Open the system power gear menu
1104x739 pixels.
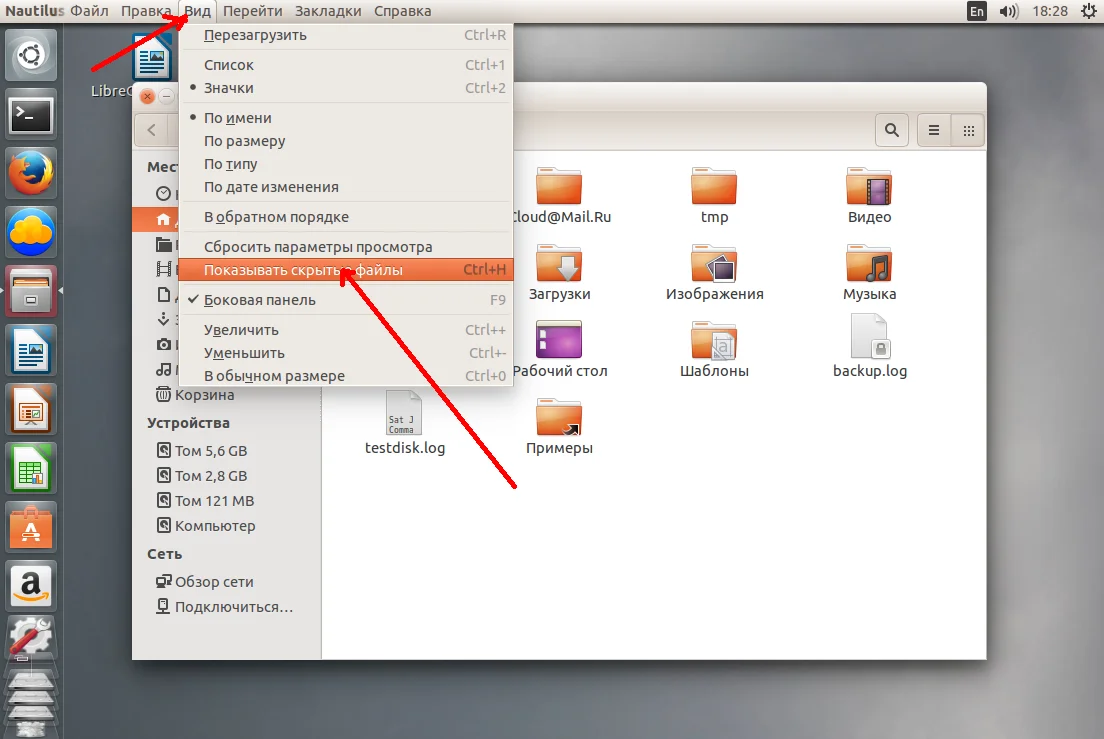click(x=1089, y=11)
